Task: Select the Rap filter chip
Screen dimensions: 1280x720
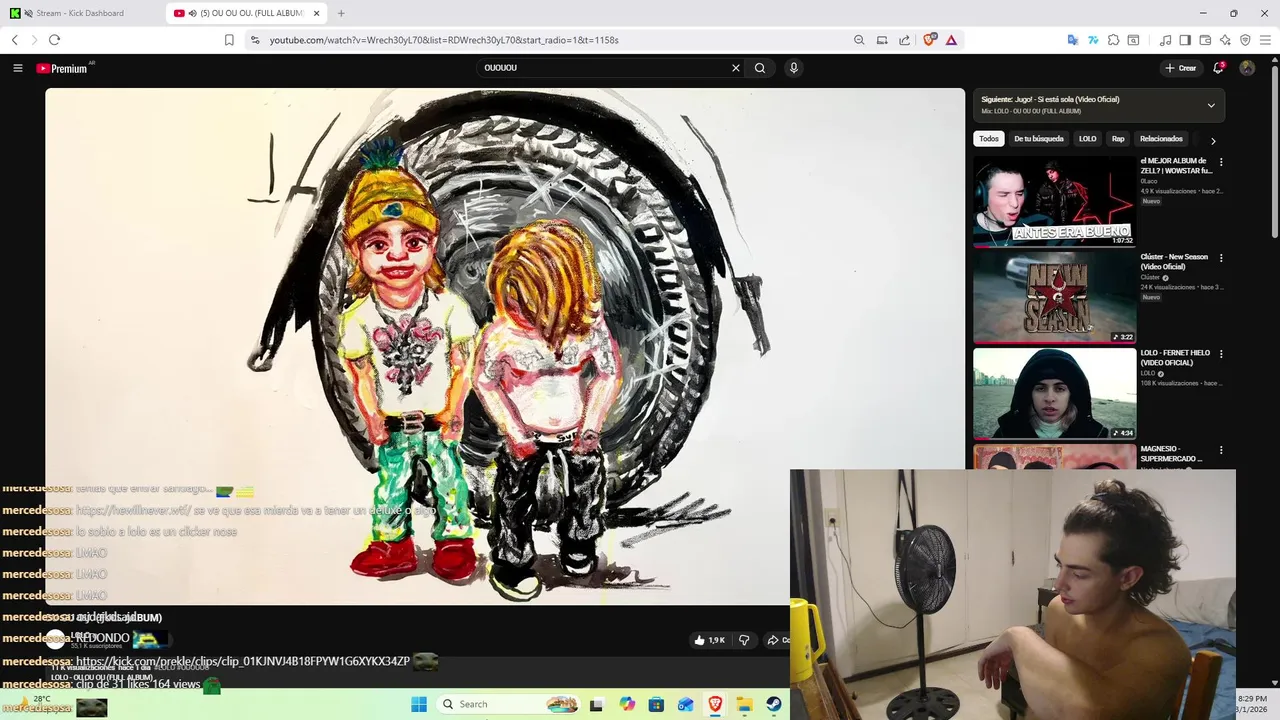Action: (1118, 139)
